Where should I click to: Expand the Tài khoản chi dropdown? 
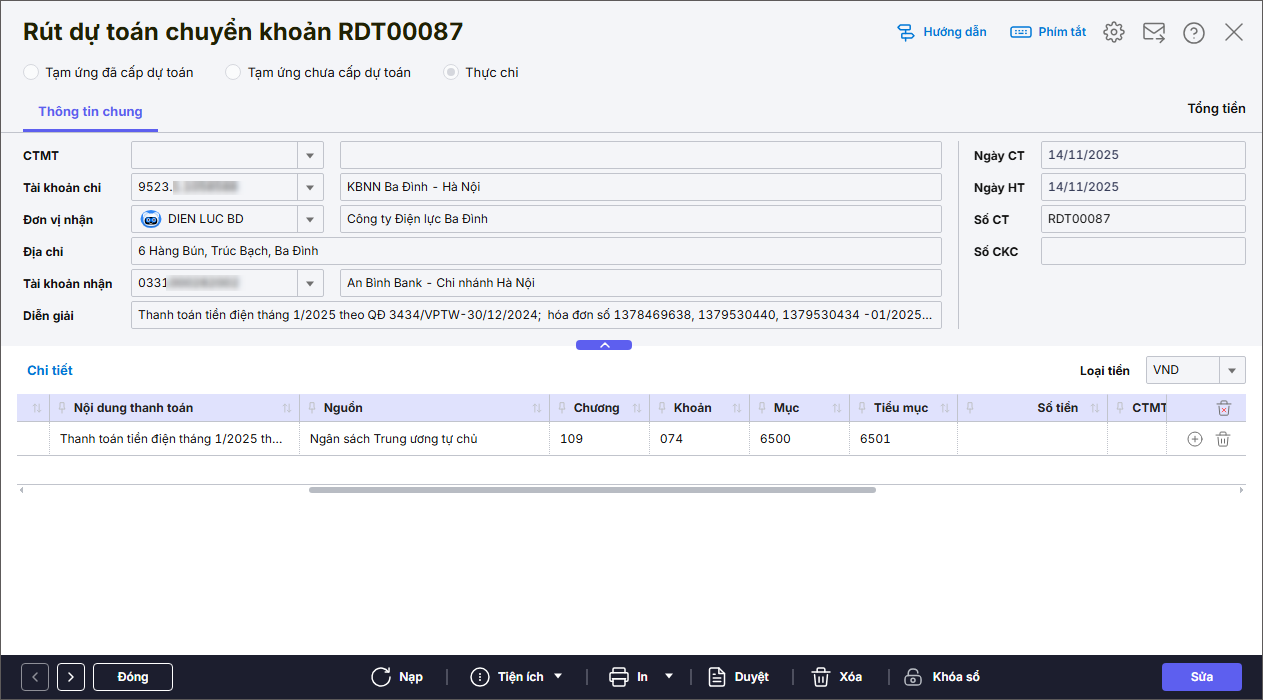coord(310,187)
